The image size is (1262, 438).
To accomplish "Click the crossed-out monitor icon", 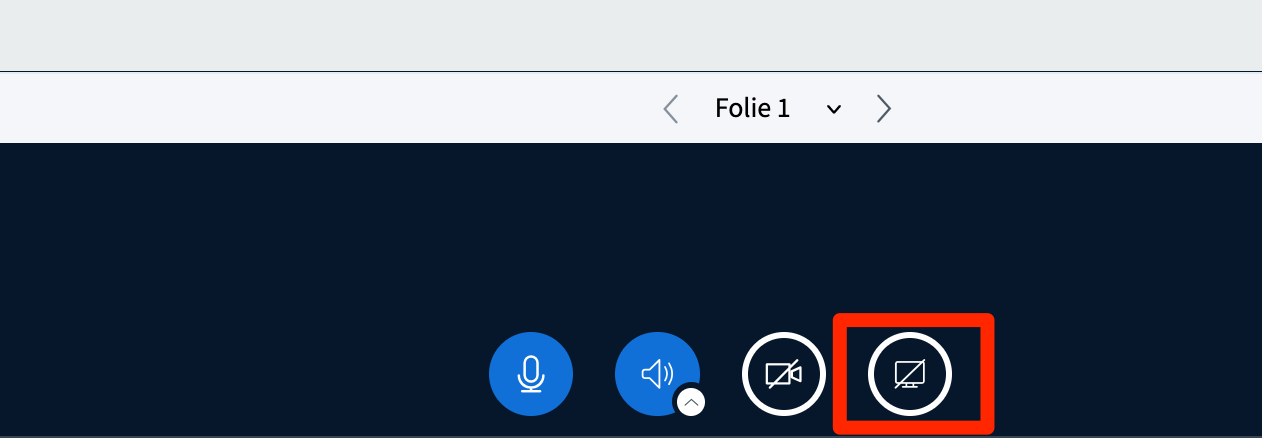I will click(909, 374).
